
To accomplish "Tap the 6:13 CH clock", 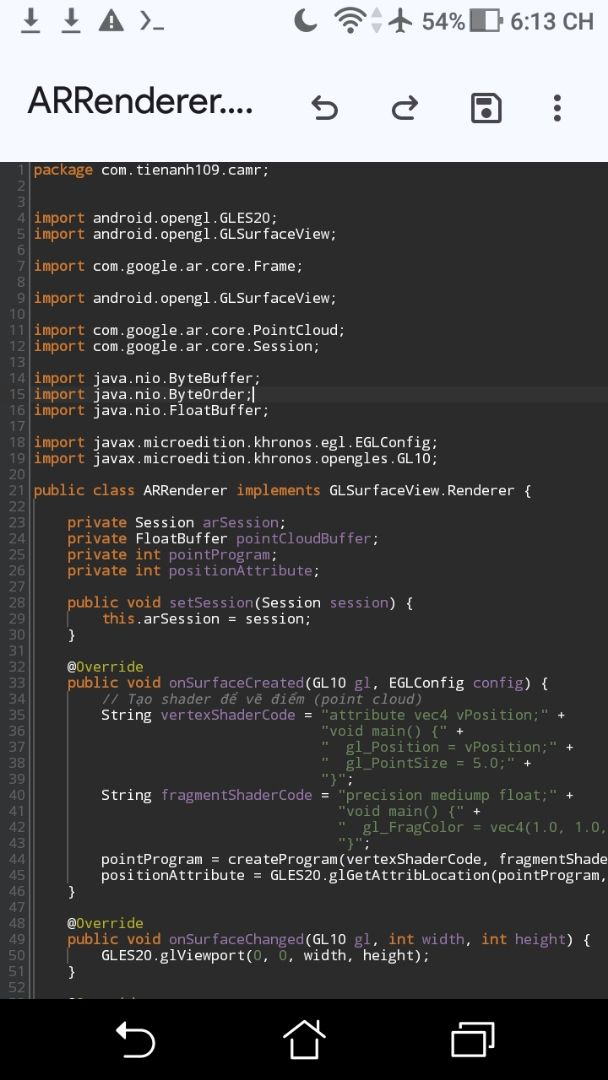I will click(552, 21).
